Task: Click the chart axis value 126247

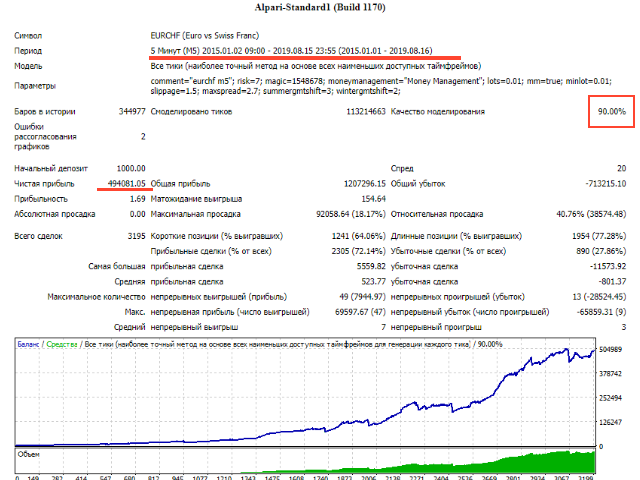Action: tap(610, 422)
